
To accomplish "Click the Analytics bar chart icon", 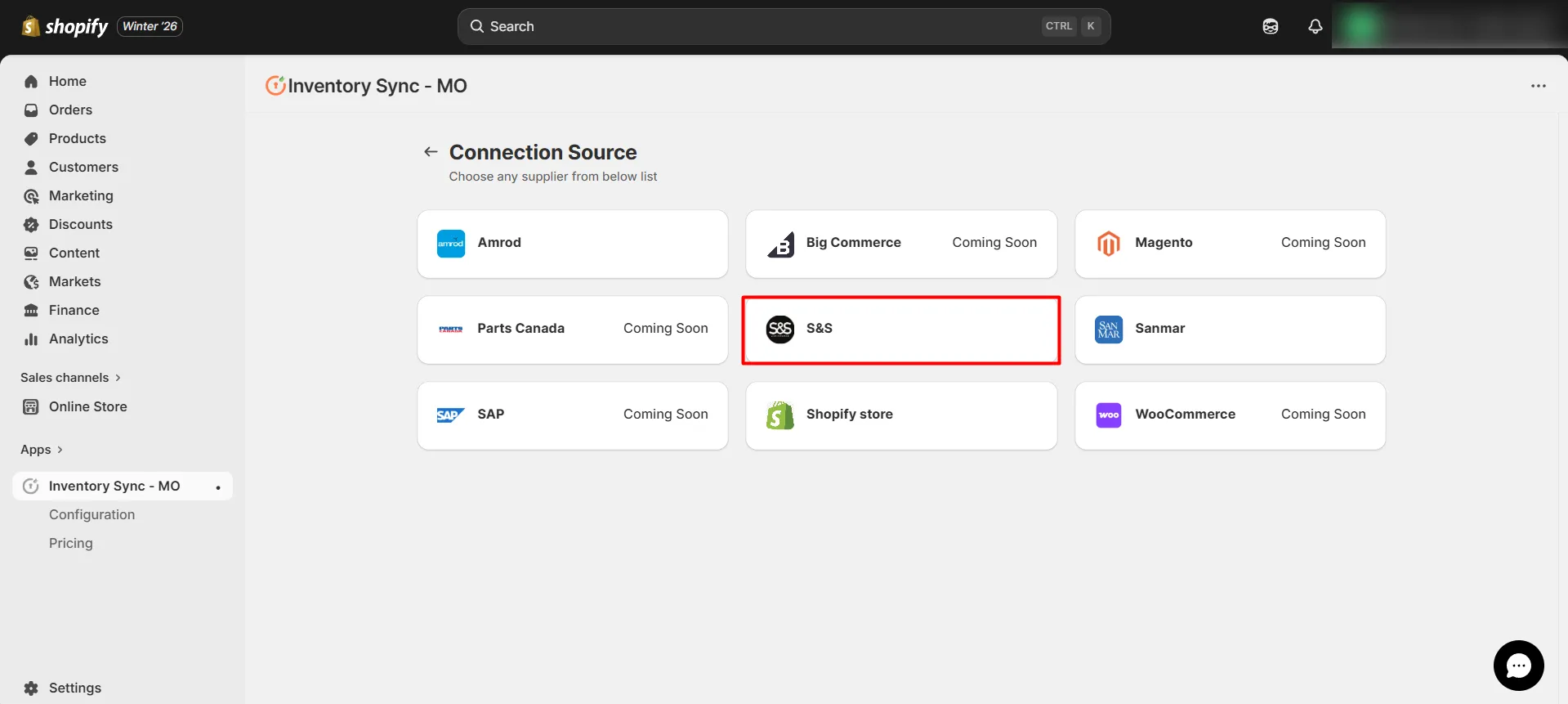I will (x=31, y=339).
